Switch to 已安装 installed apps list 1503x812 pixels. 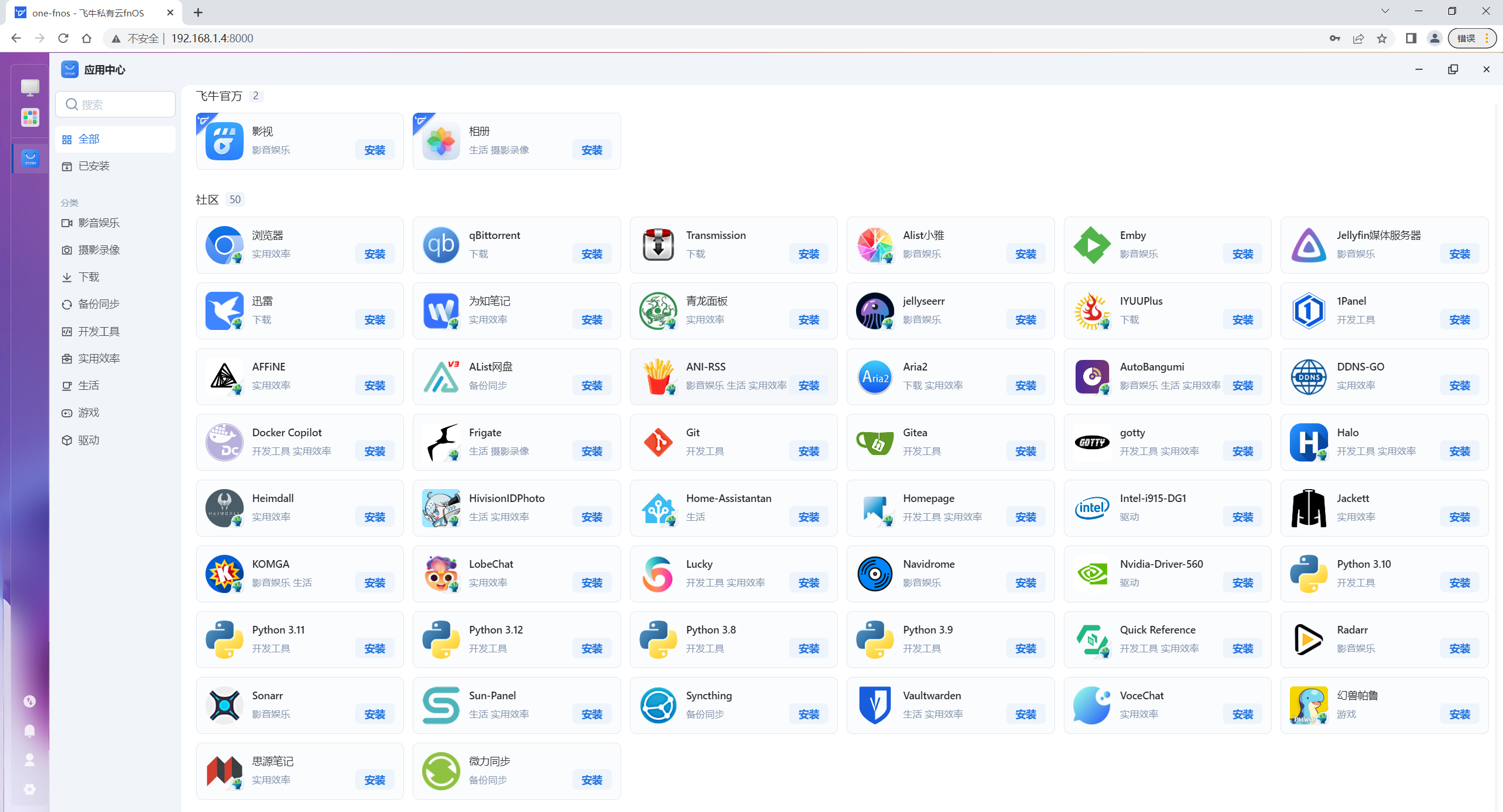115,166
